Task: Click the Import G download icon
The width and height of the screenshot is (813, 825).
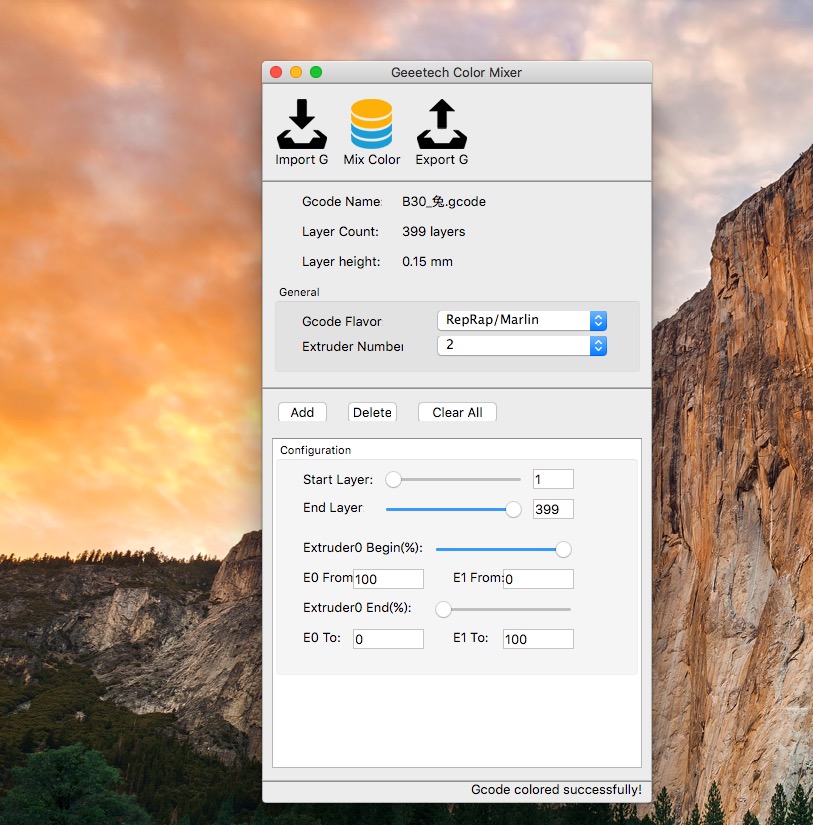Action: click(x=301, y=125)
